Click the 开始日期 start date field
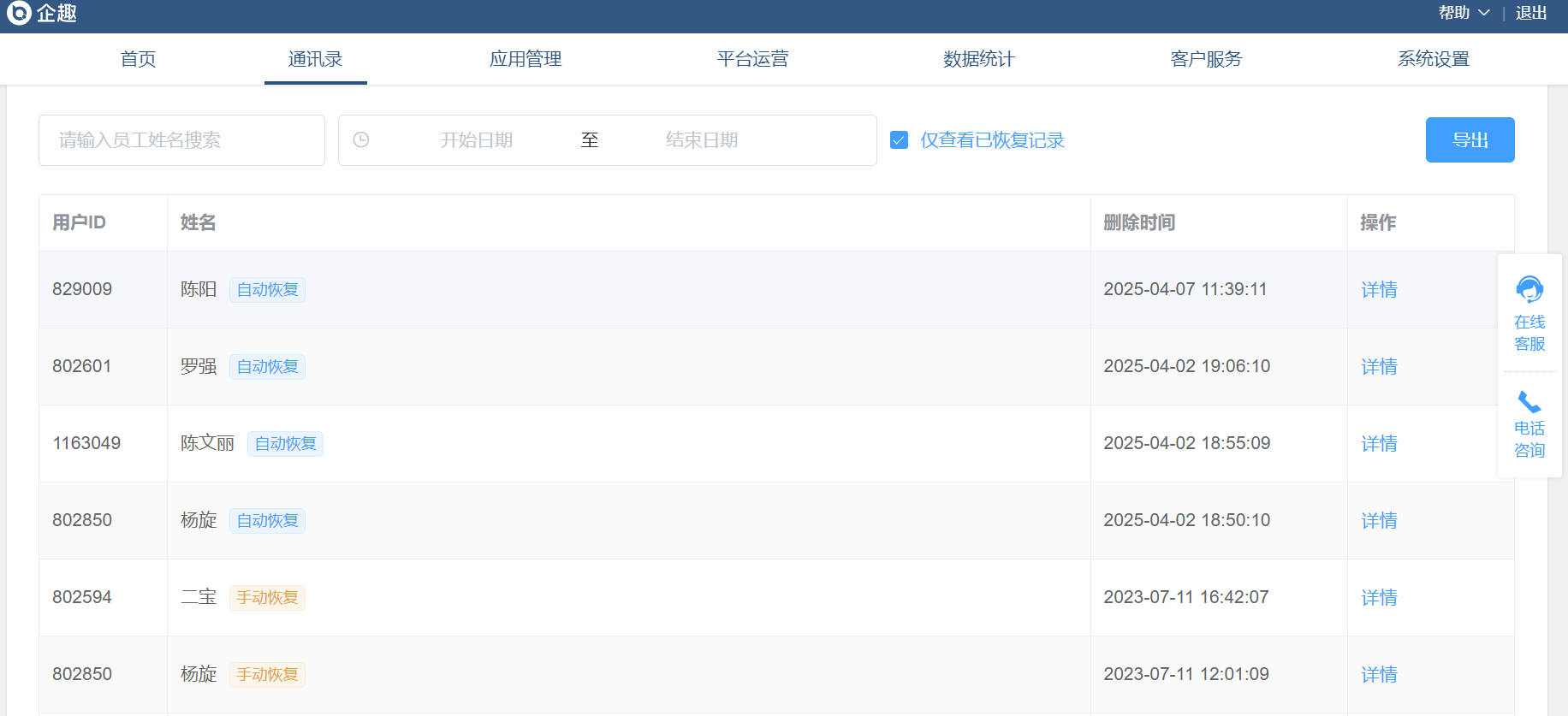The image size is (1568, 716). point(476,140)
